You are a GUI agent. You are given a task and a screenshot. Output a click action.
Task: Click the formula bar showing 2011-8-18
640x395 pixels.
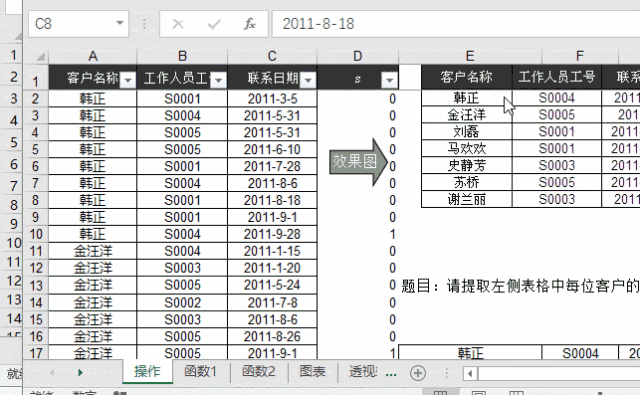[456, 24]
